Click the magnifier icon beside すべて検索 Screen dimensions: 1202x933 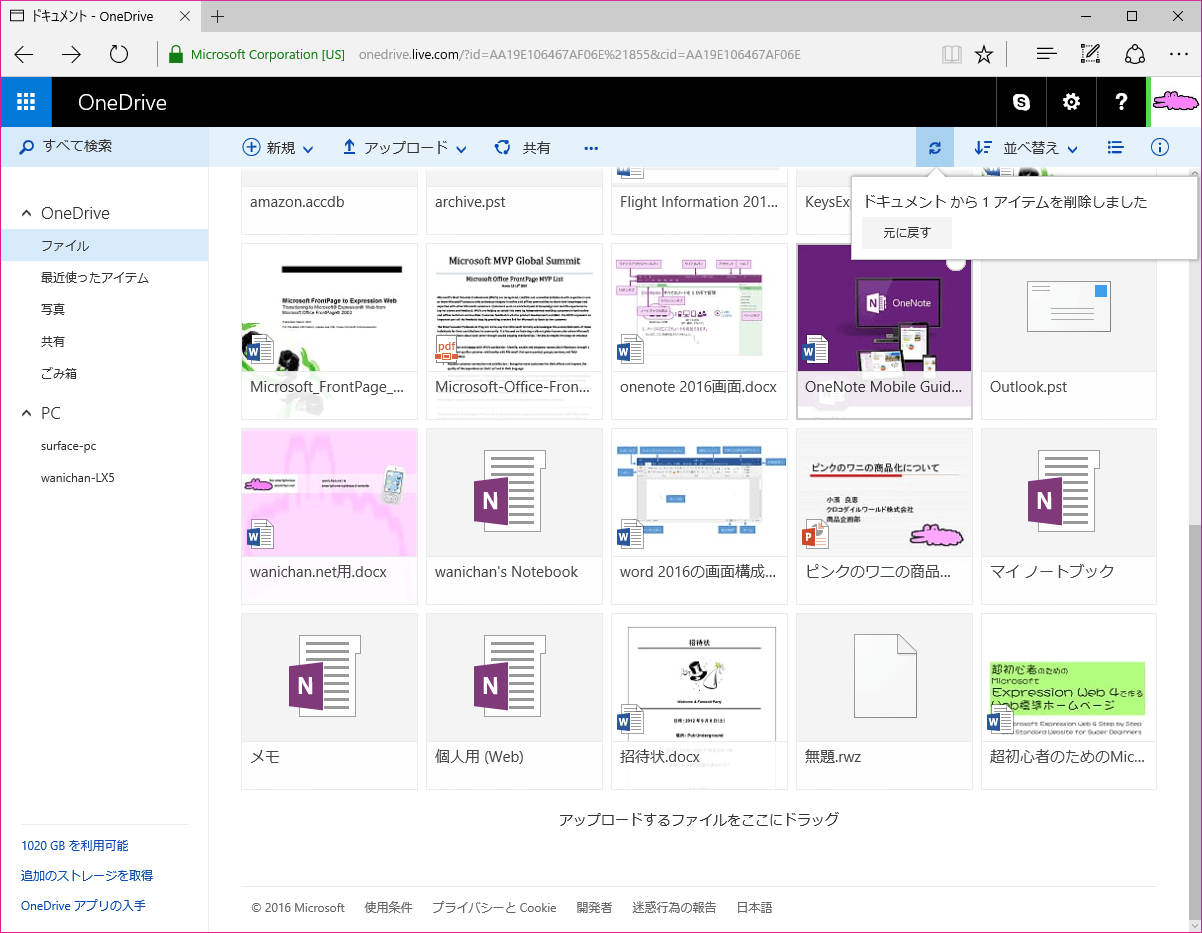(x=28, y=146)
